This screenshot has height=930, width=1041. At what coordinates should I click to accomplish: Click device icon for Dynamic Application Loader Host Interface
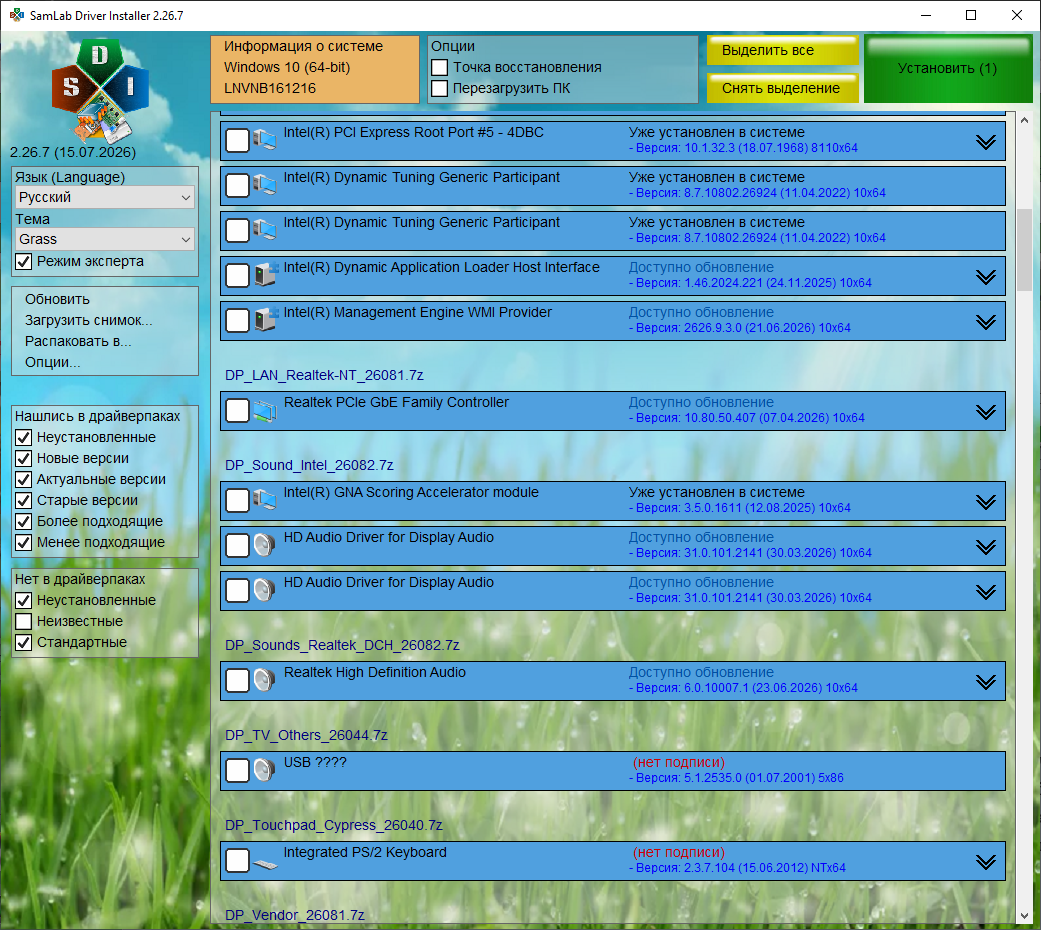pos(265,275)
